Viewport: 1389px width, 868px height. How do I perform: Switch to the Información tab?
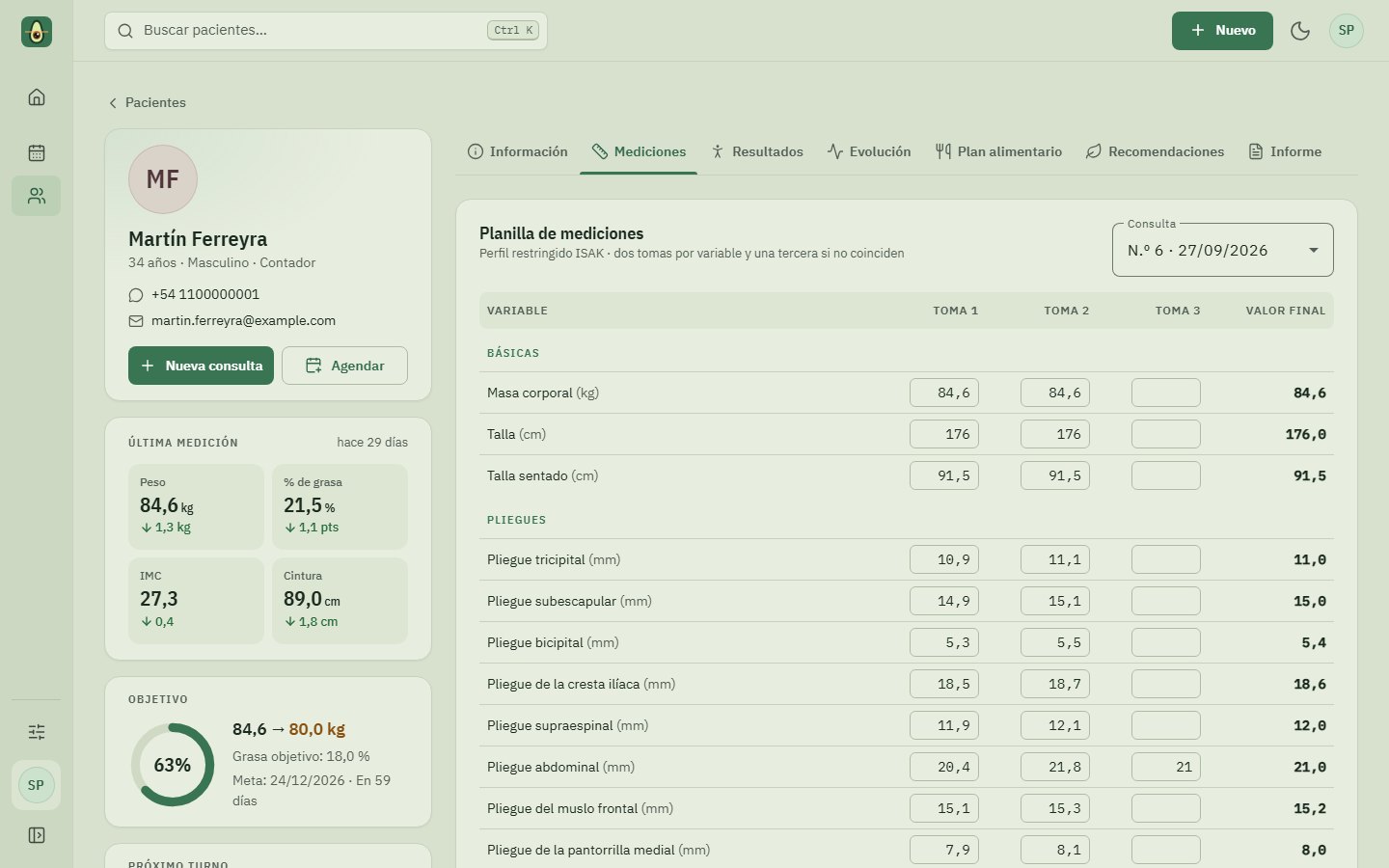tap(518, 151)
